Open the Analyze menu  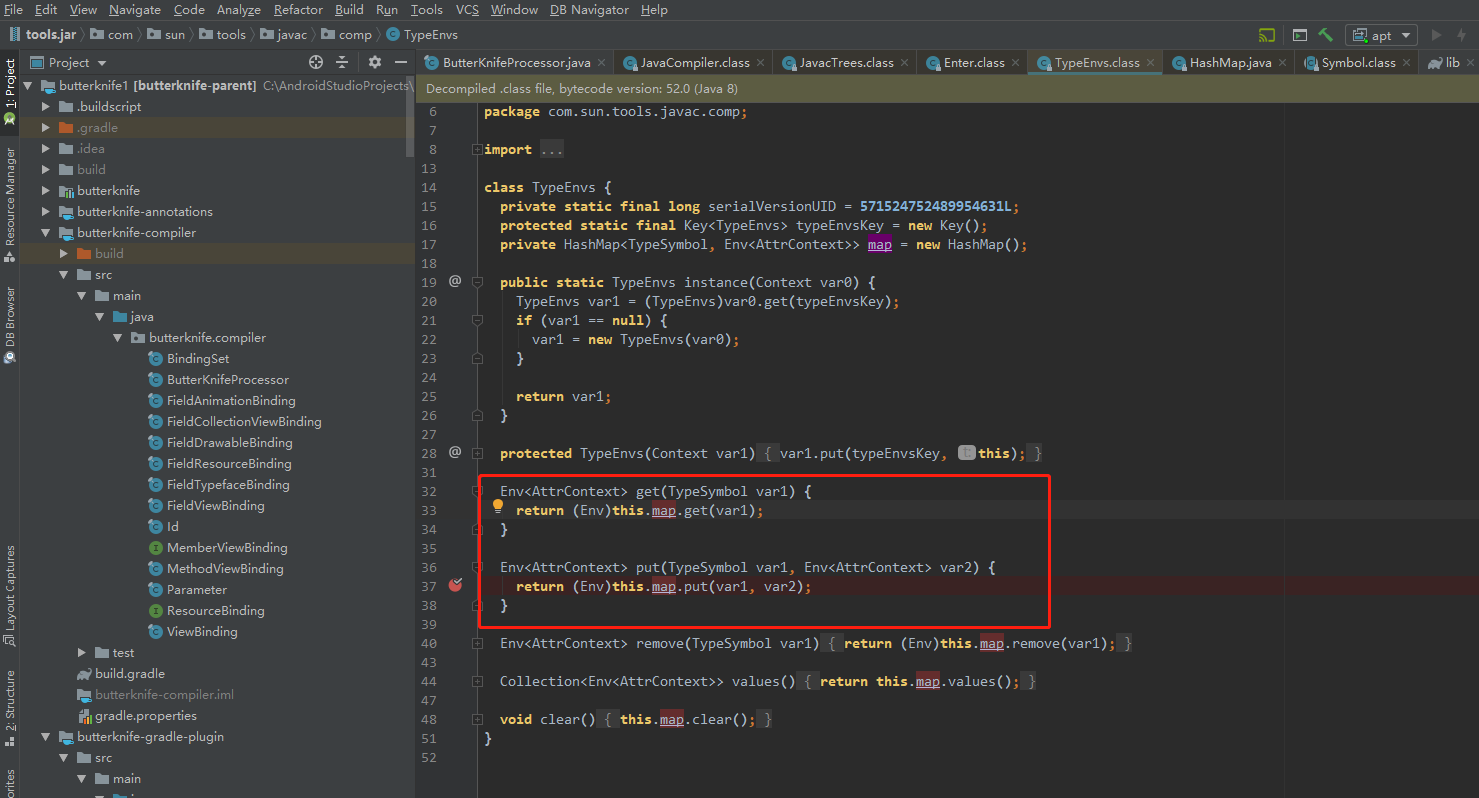[x=238, y=9]
